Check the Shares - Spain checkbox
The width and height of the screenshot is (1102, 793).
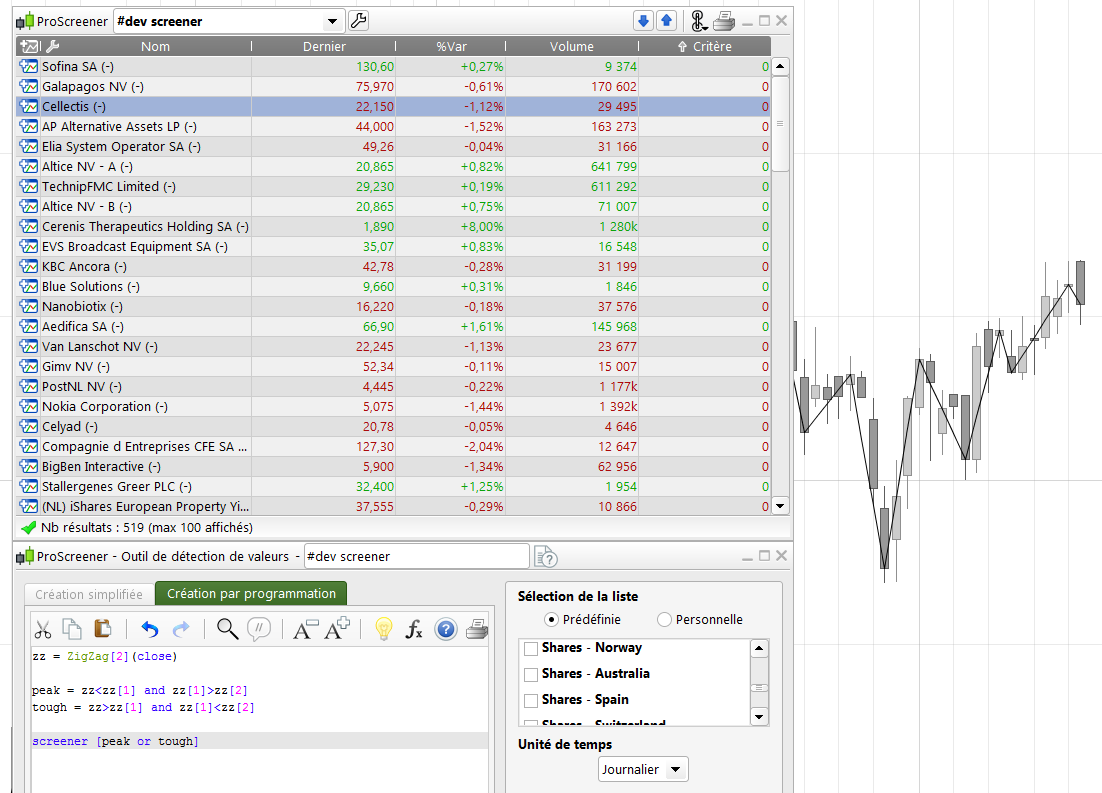[531, 700]
